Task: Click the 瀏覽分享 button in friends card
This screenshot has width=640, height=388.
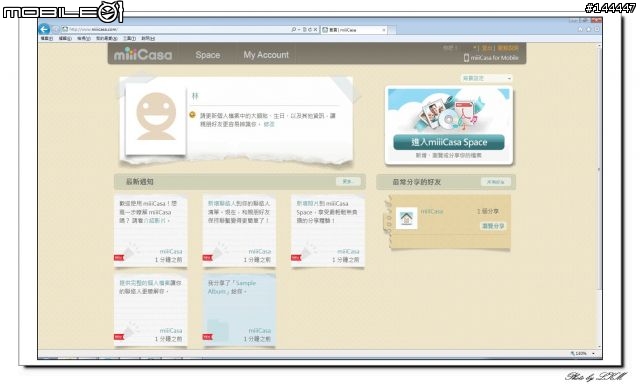Action: 493,226
